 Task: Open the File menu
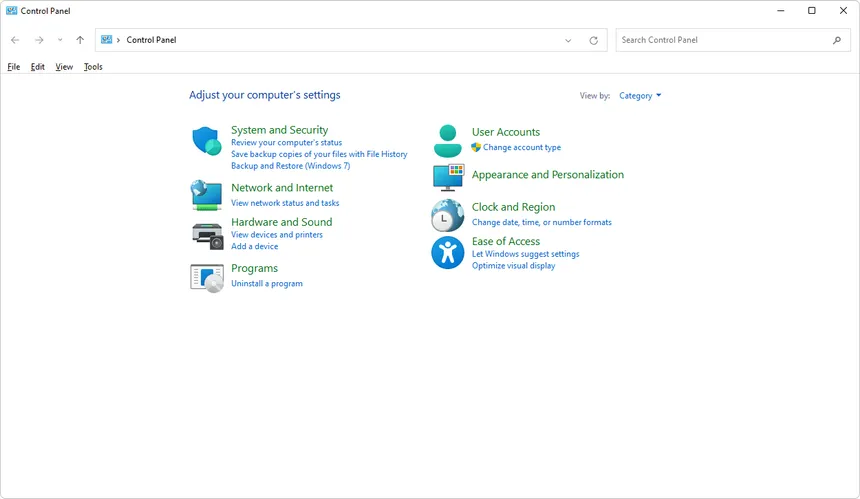14,67
